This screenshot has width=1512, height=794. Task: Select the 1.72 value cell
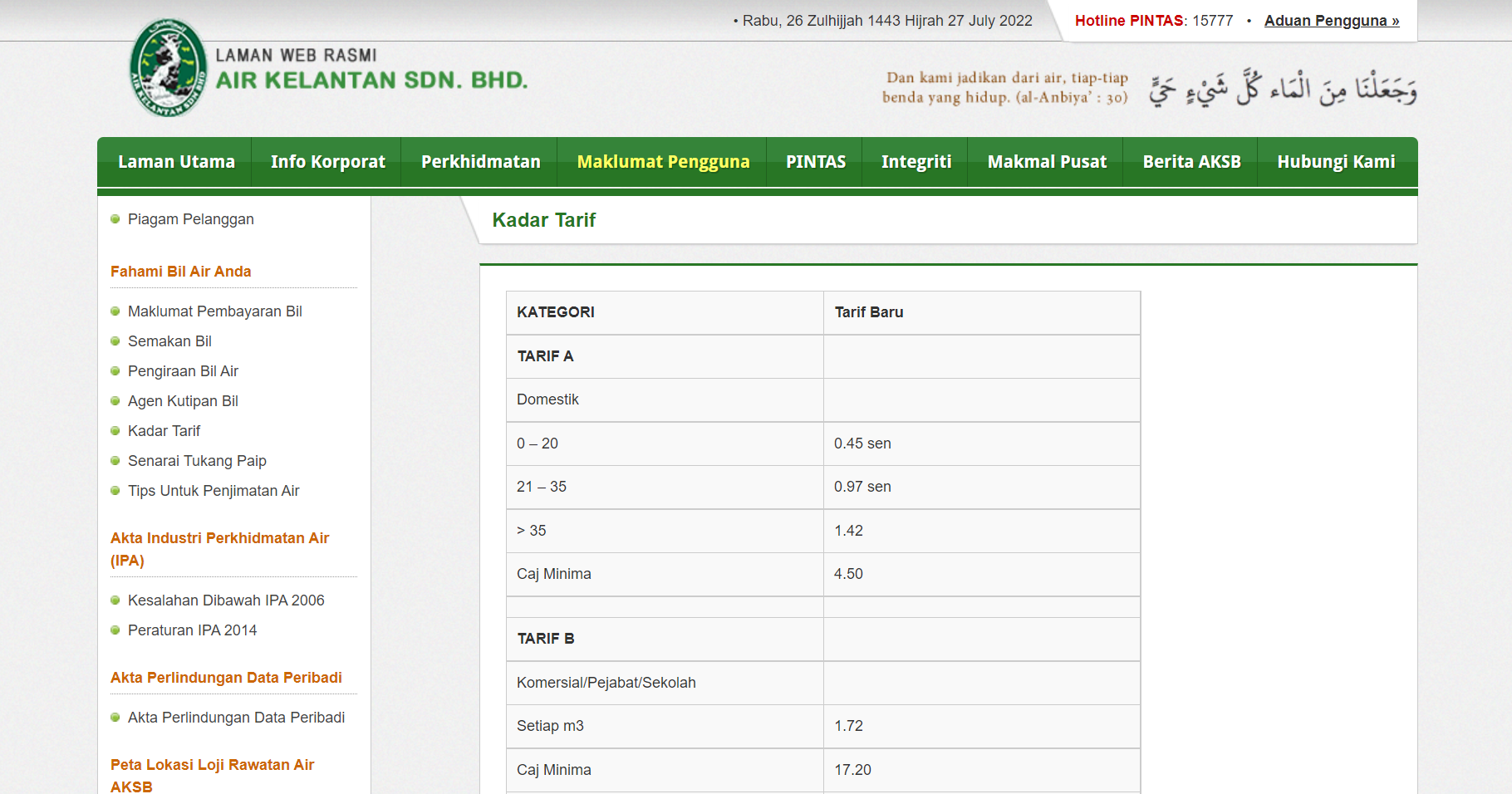click(982, 726)
